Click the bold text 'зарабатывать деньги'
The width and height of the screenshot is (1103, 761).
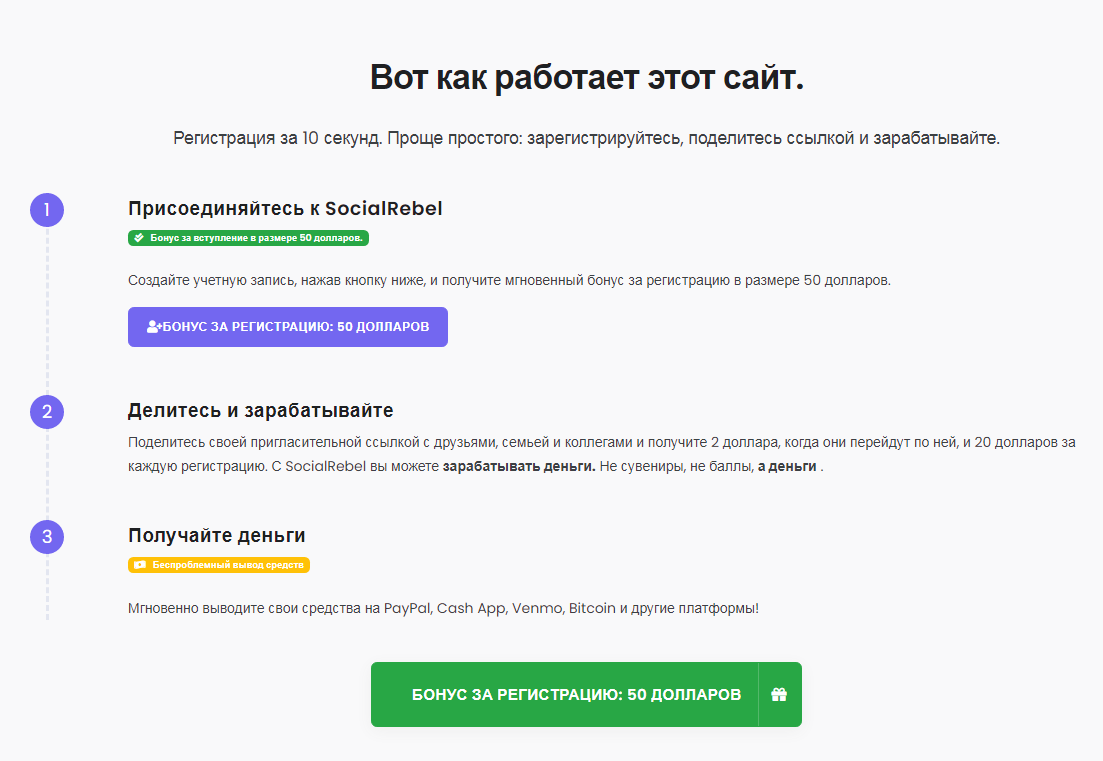click(519, 466)
